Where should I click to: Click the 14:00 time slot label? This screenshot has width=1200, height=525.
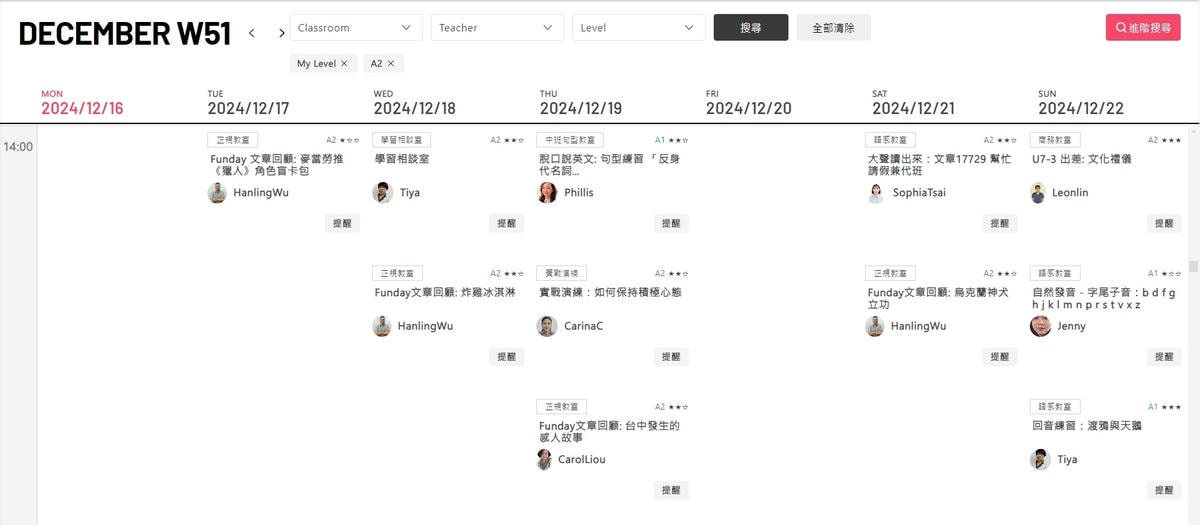[x=18, y=147]
